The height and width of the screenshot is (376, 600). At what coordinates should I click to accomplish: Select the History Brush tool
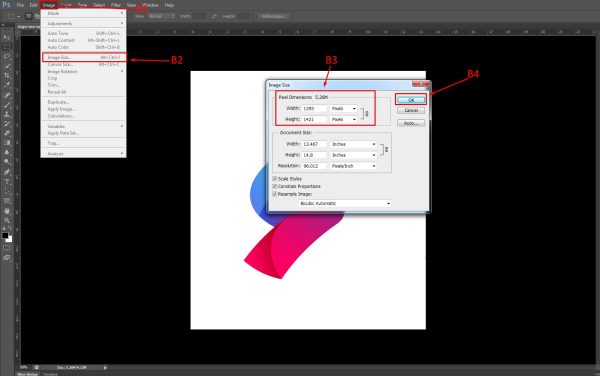(7, 124)
